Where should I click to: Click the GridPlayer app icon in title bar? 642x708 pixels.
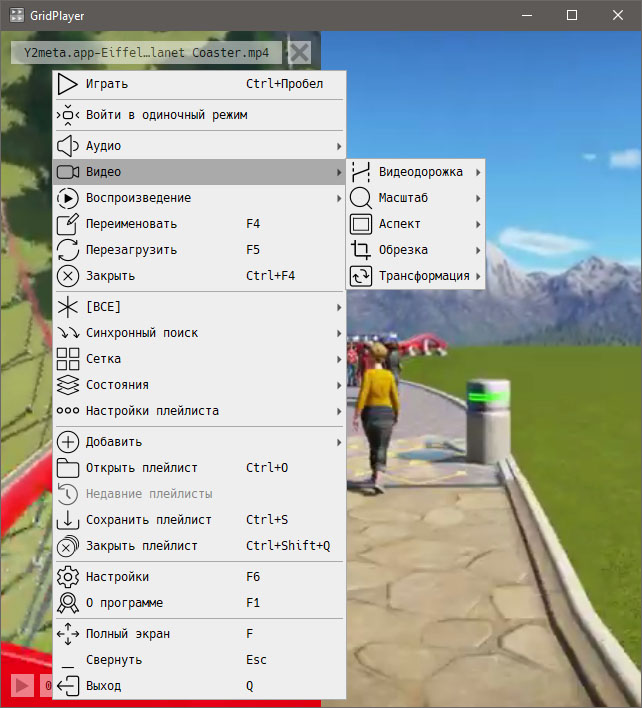pyautogui.click(x=17, y=15)
